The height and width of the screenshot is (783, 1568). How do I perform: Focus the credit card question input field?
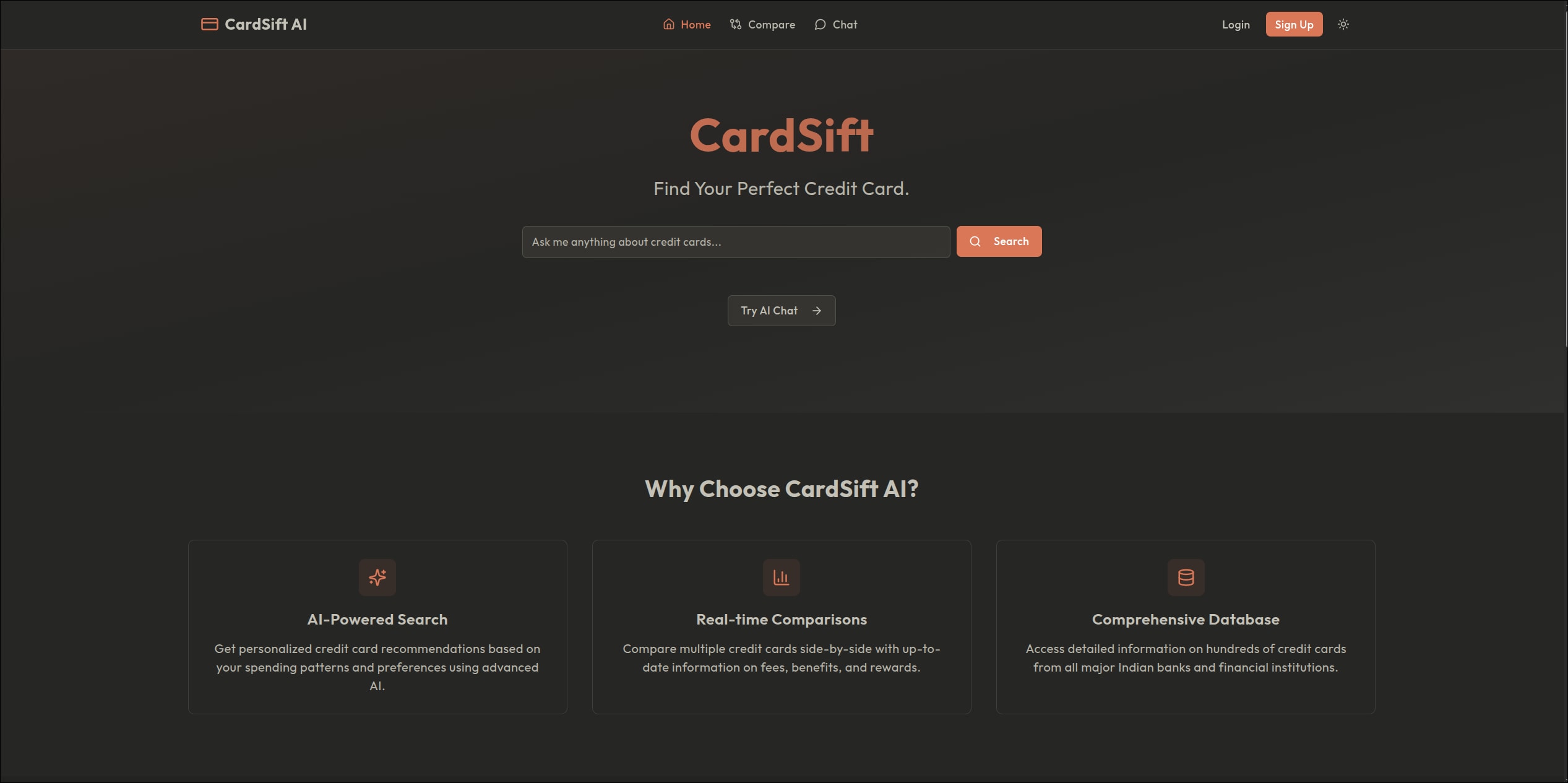pos(735,242)
